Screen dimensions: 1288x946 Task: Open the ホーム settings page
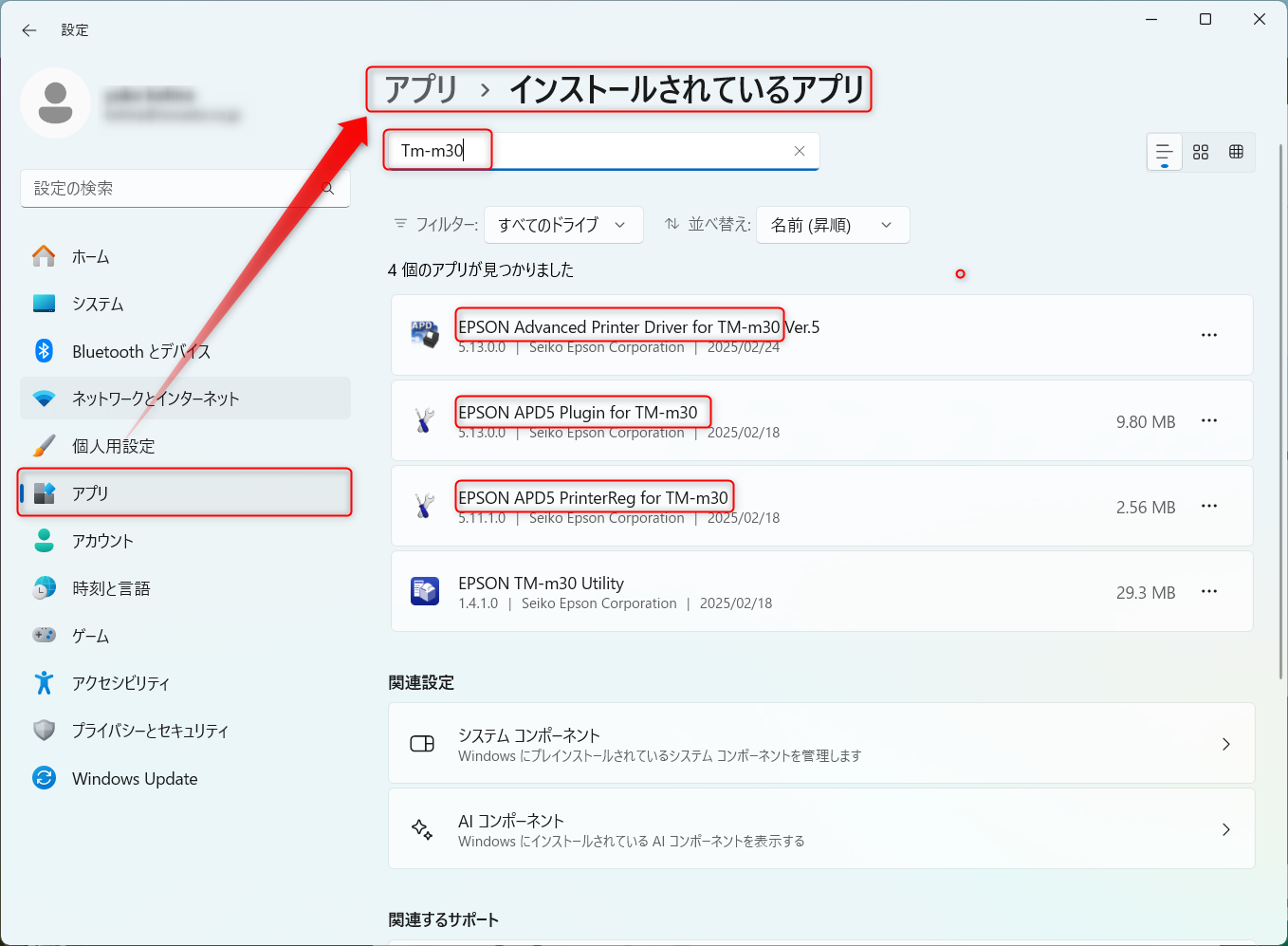coord(185,256)
